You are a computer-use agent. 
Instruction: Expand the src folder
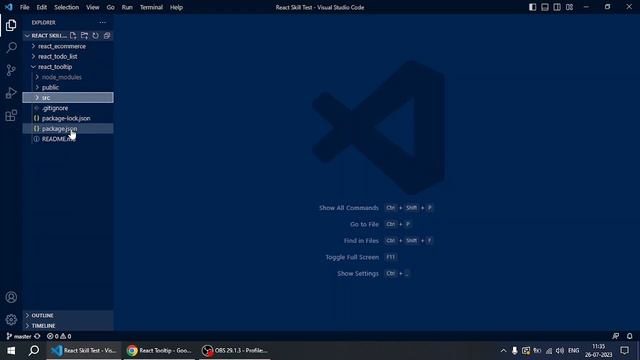[68, 98]
